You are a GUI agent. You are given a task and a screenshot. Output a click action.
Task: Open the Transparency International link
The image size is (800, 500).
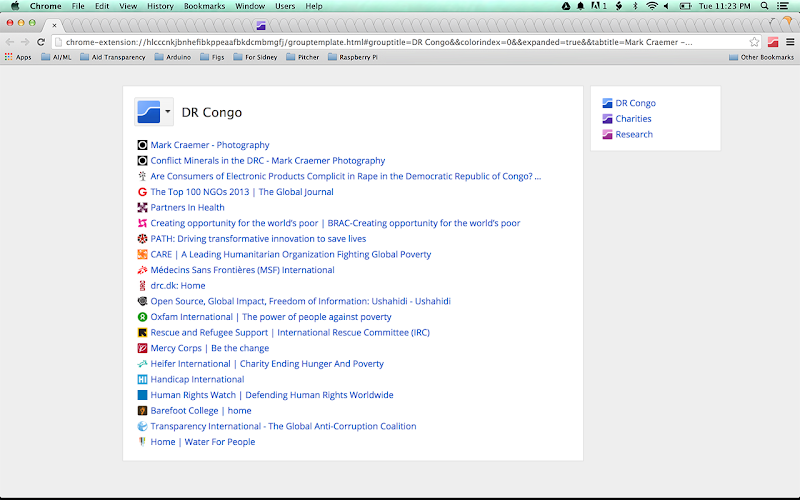[x=283, y=427]
